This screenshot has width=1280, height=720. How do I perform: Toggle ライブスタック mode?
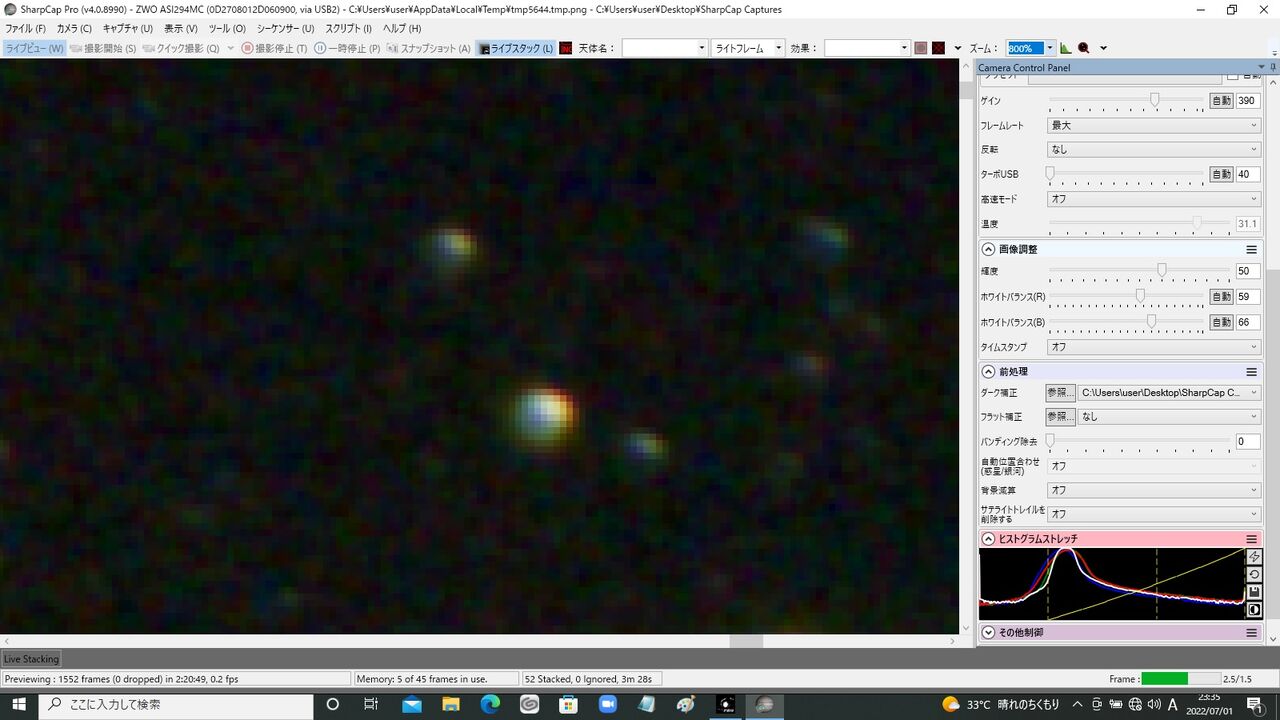click(x=516, y=48)
